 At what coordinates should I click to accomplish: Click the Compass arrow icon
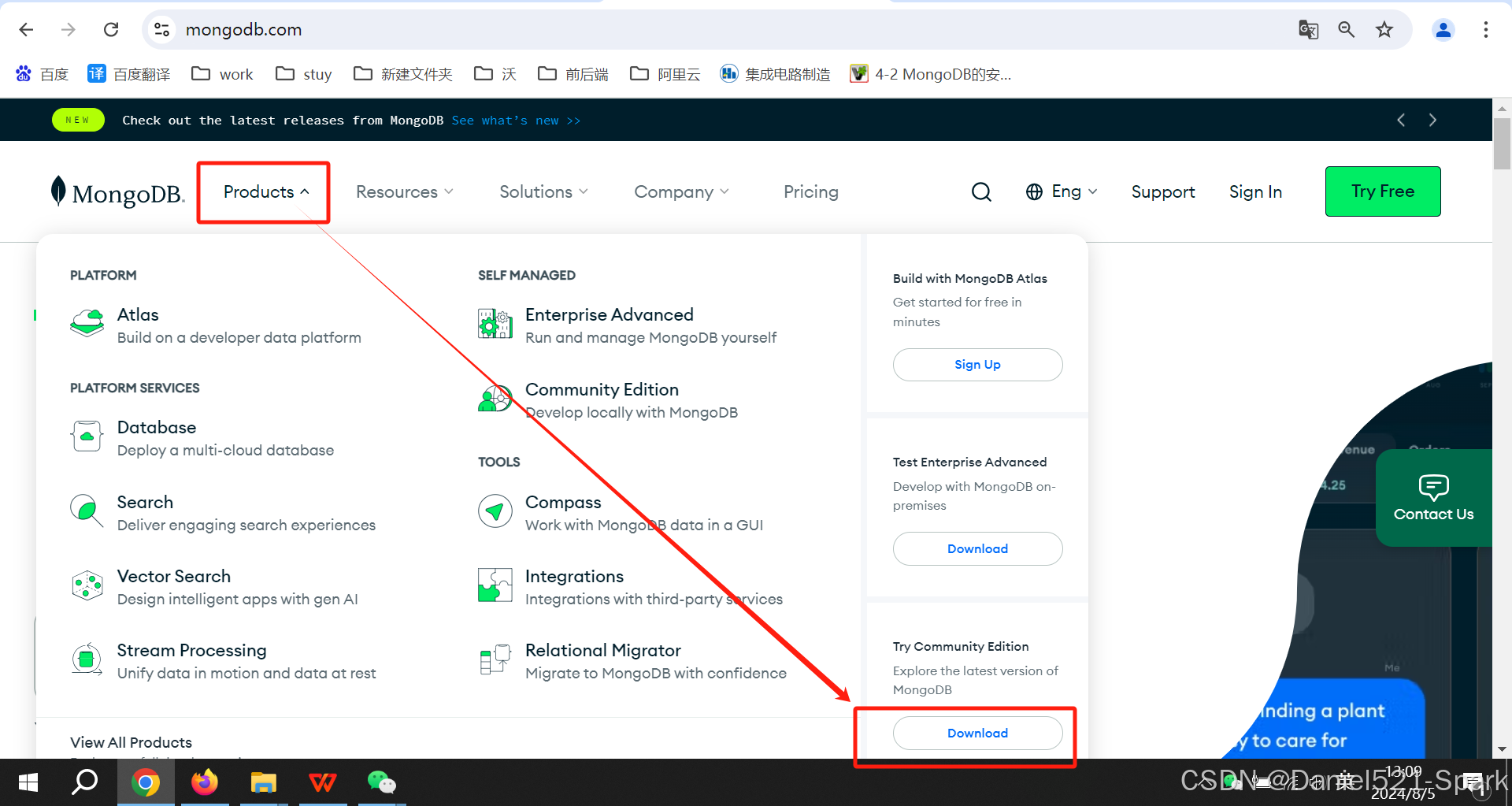click(x=495, y=511)
